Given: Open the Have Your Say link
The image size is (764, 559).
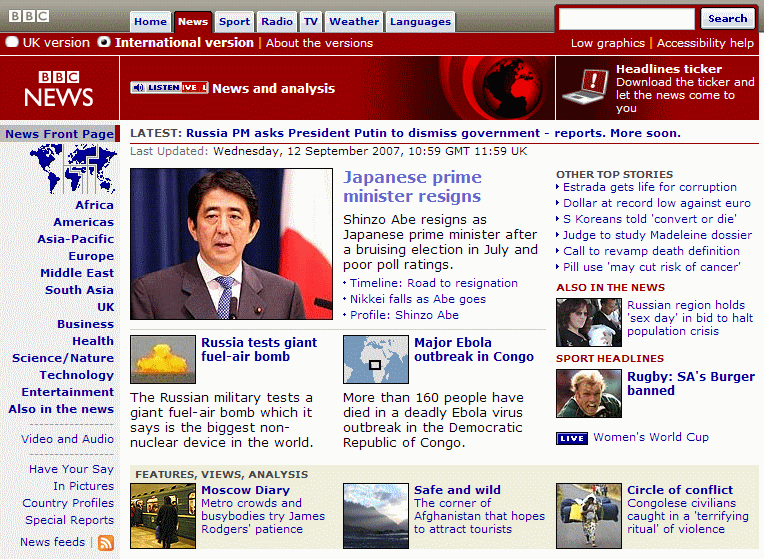Looking at the screenshot, I should click(x=71, y=469).
